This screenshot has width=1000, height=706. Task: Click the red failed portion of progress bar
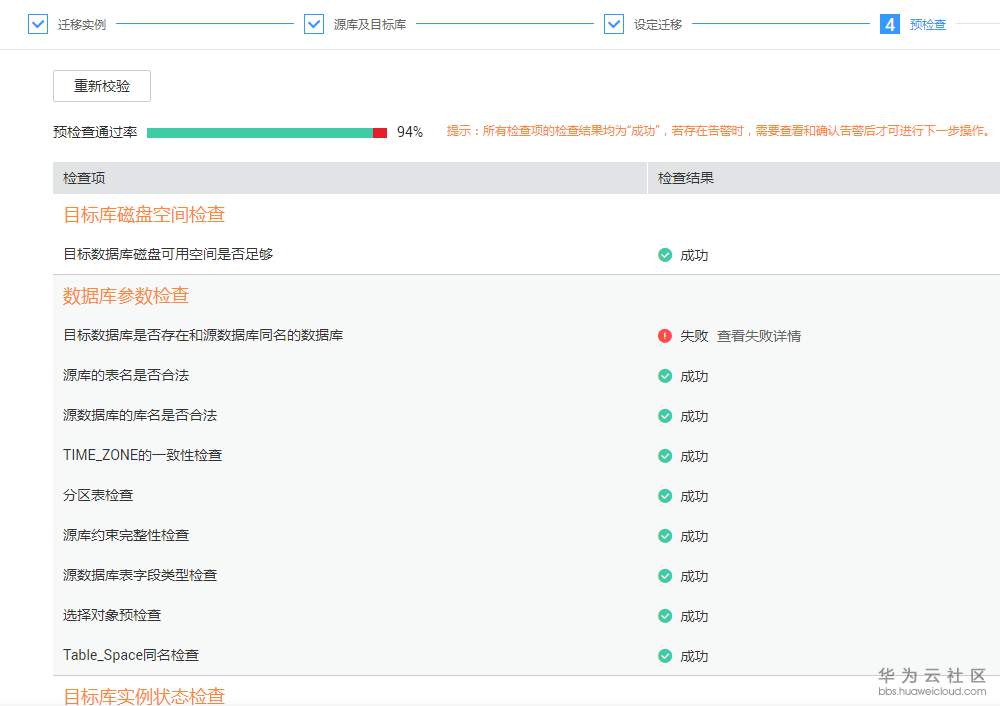click(380, 133)
